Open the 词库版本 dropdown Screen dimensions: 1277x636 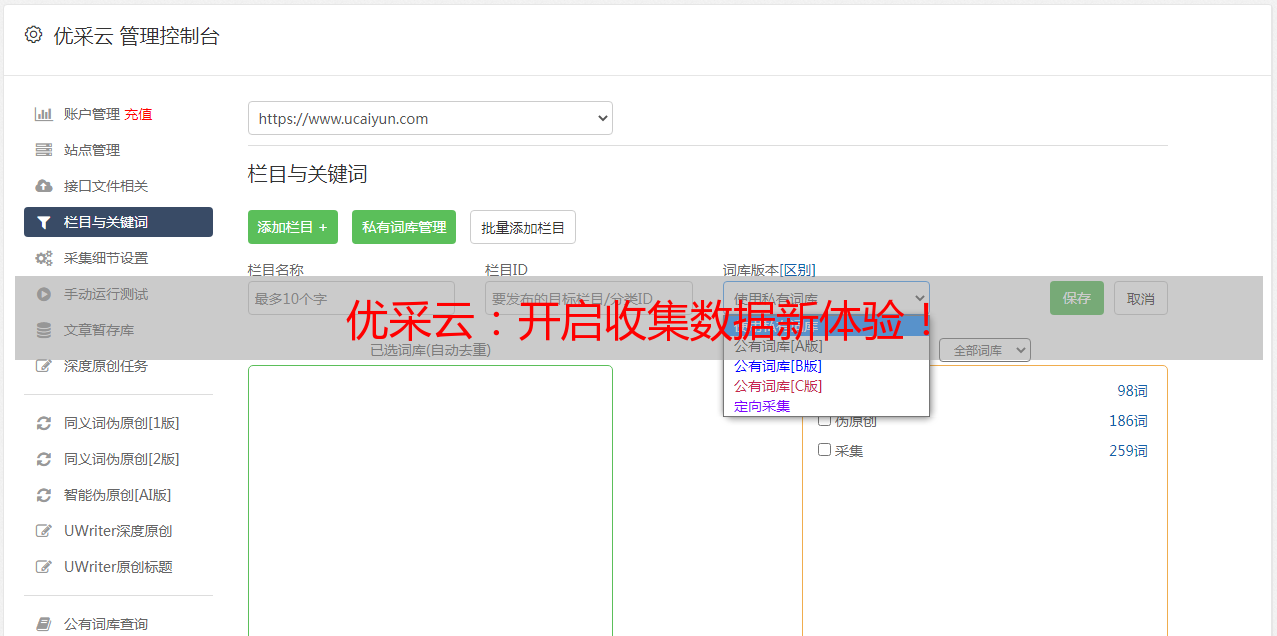[826, 298]
